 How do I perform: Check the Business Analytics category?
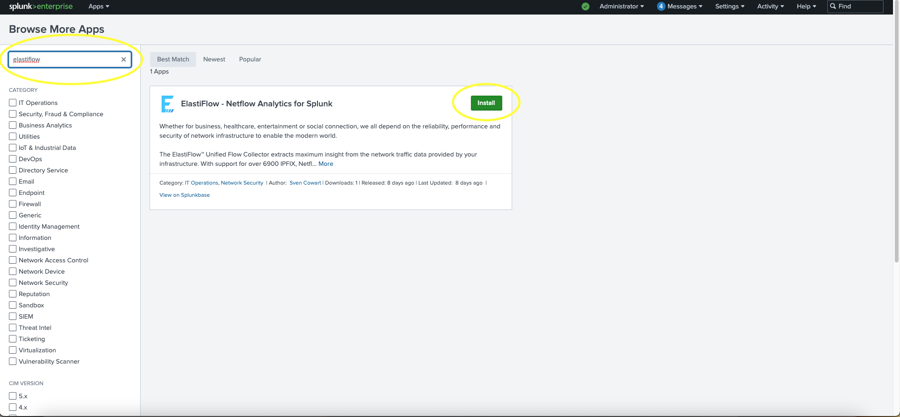point(13,125)
